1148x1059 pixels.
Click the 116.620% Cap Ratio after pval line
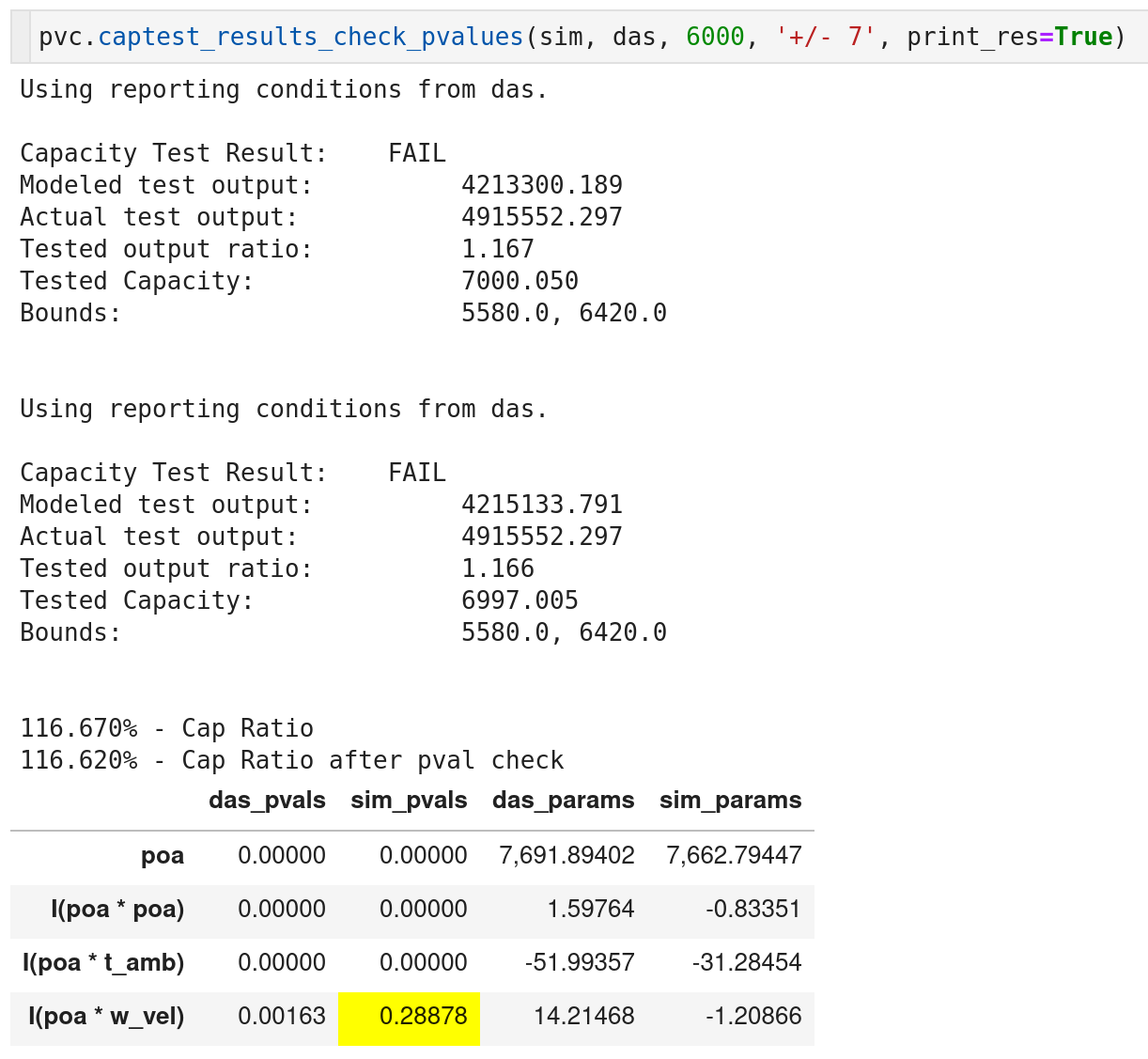[292, 760]
